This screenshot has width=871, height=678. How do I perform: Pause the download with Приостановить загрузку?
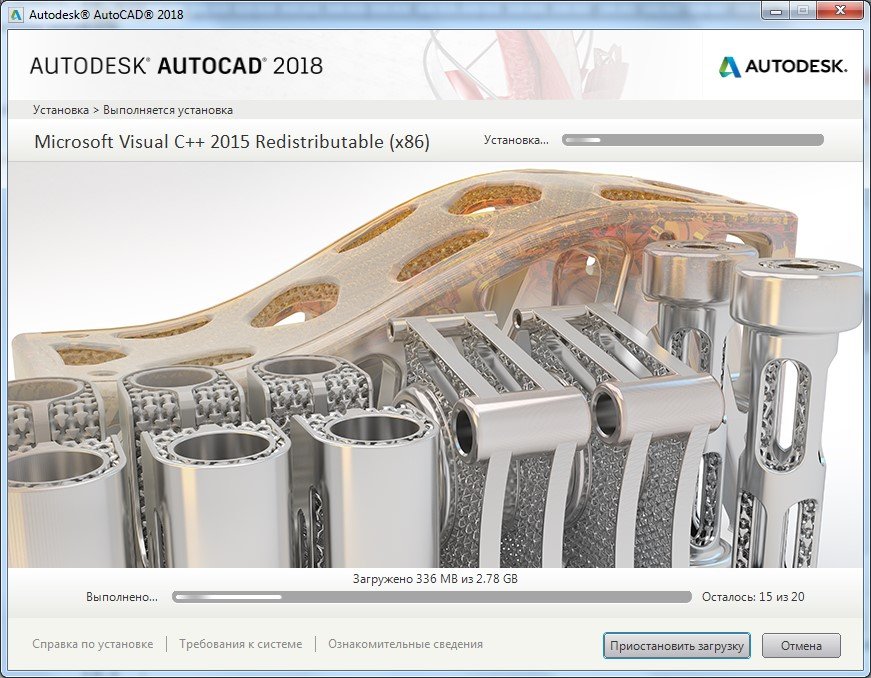pyautogui.click(x=677, y=645)
